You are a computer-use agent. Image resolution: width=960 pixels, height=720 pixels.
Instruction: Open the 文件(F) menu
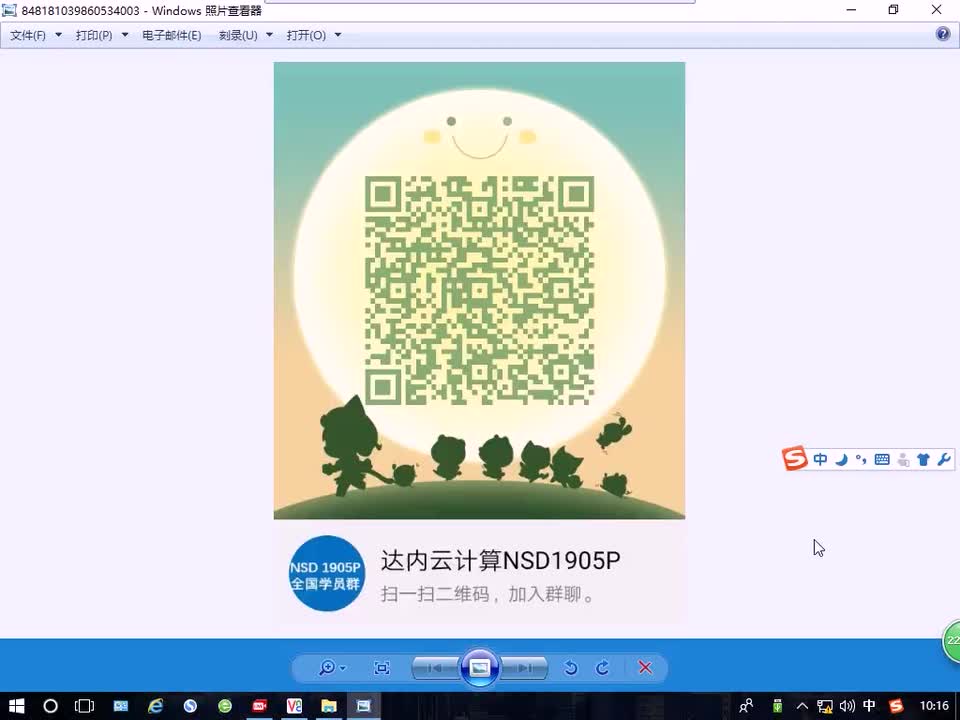coord(28,36)
